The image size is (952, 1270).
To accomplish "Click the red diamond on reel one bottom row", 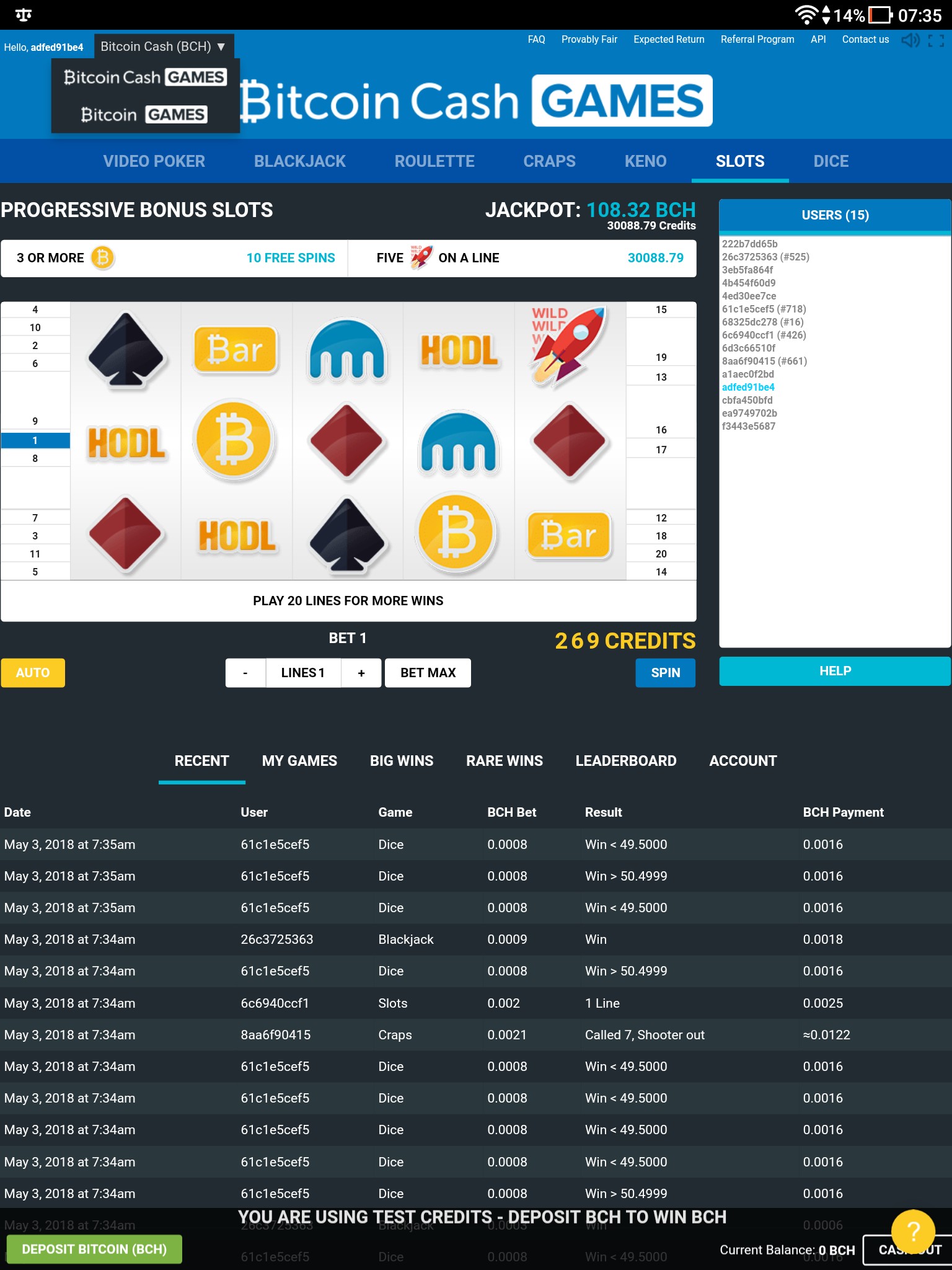I will (x=126, y=533).
